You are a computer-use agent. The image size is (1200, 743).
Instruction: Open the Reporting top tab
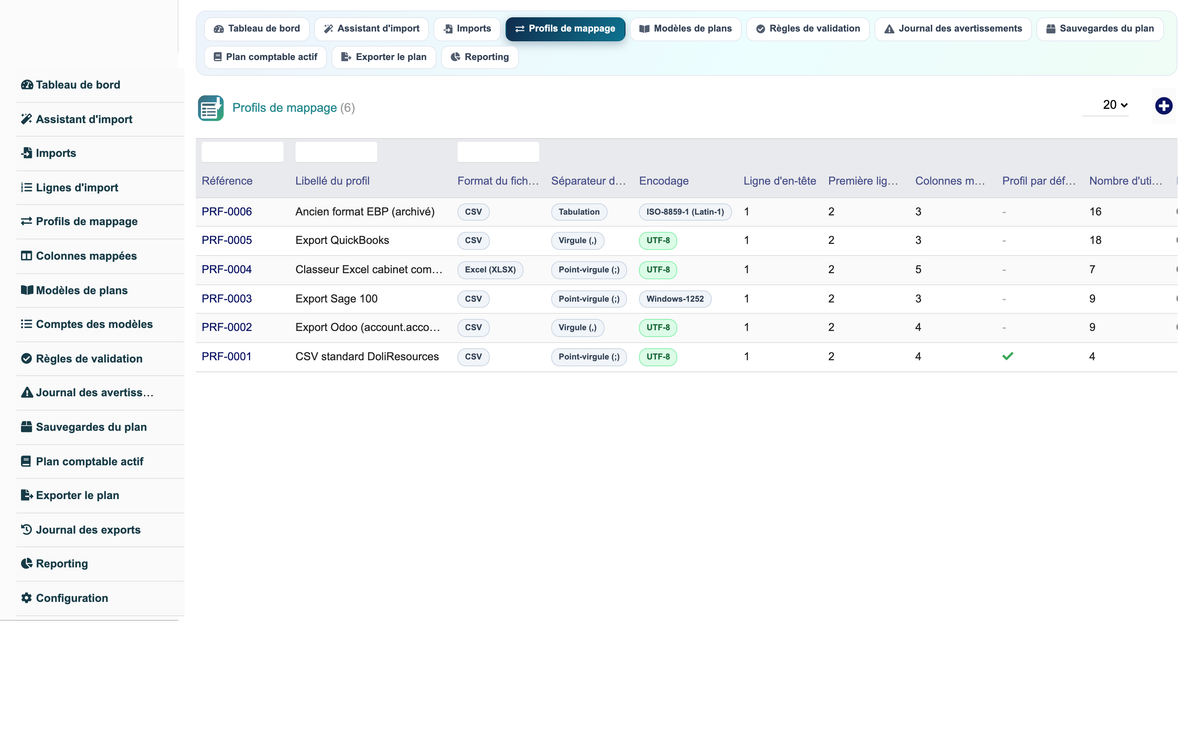click(x=479, y=57)
